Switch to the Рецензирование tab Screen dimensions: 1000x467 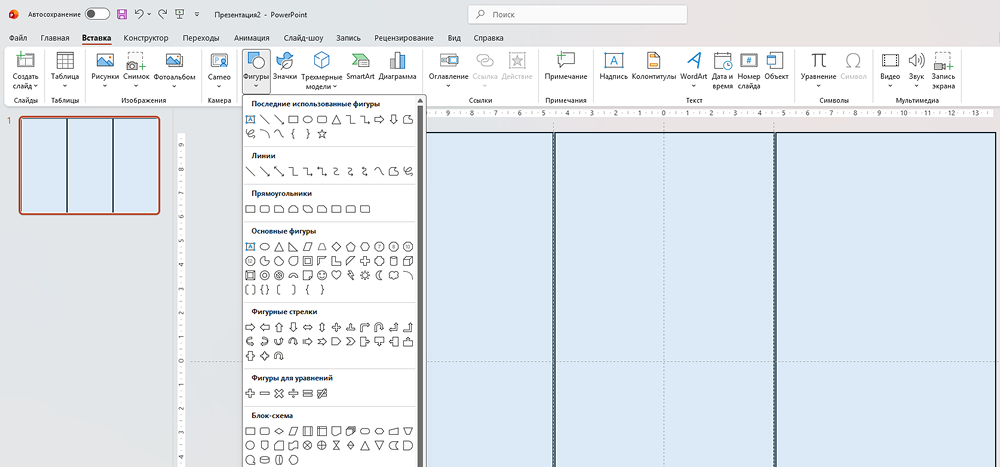(404, 38)
